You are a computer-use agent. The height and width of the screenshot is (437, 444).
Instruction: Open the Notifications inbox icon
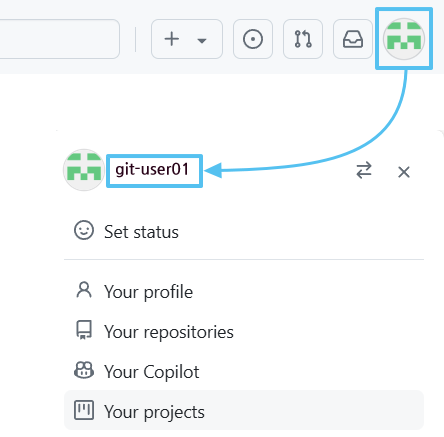coord(353,39)
